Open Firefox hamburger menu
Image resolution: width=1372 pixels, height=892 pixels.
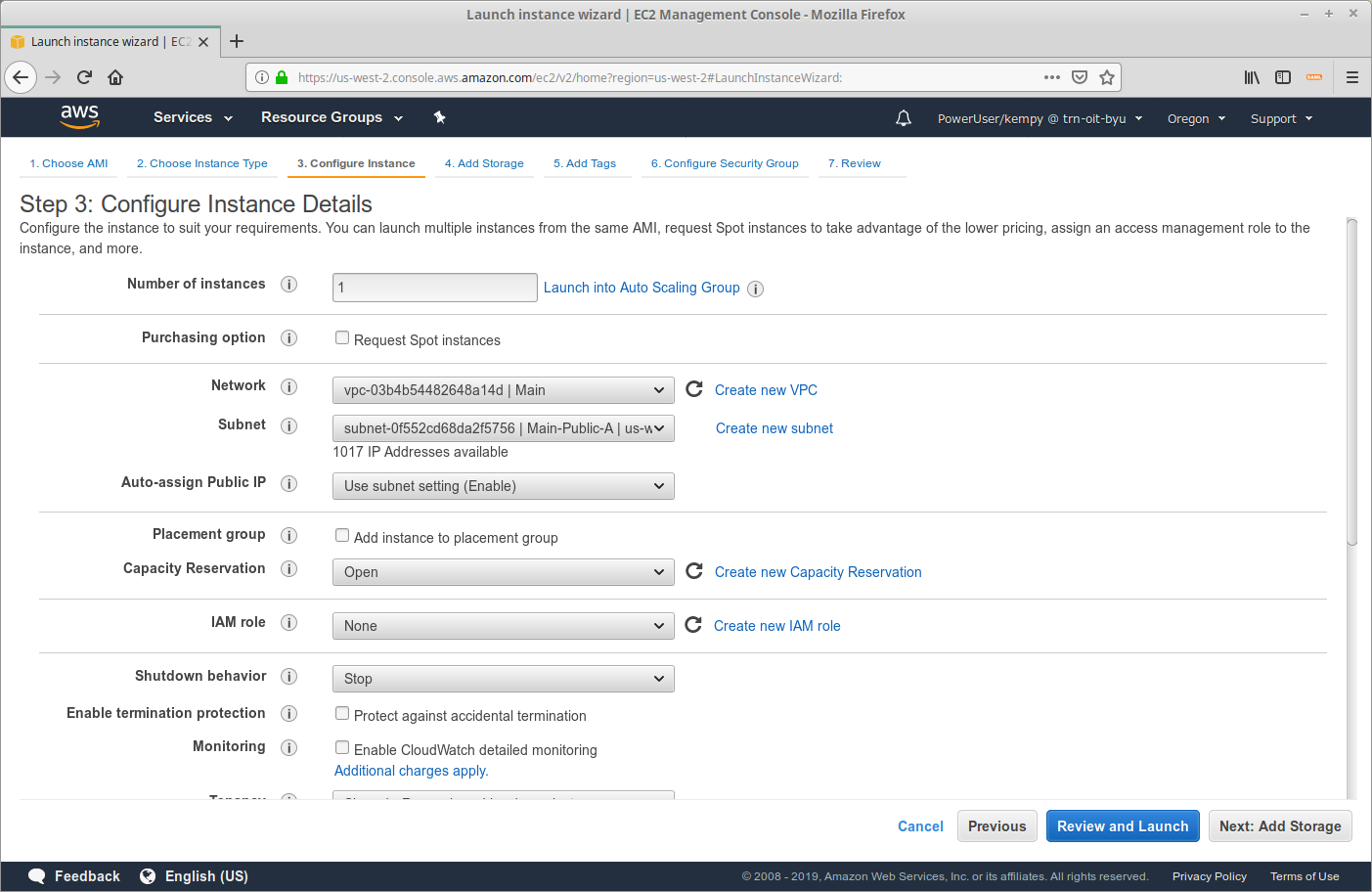[x=1352, y=77]
